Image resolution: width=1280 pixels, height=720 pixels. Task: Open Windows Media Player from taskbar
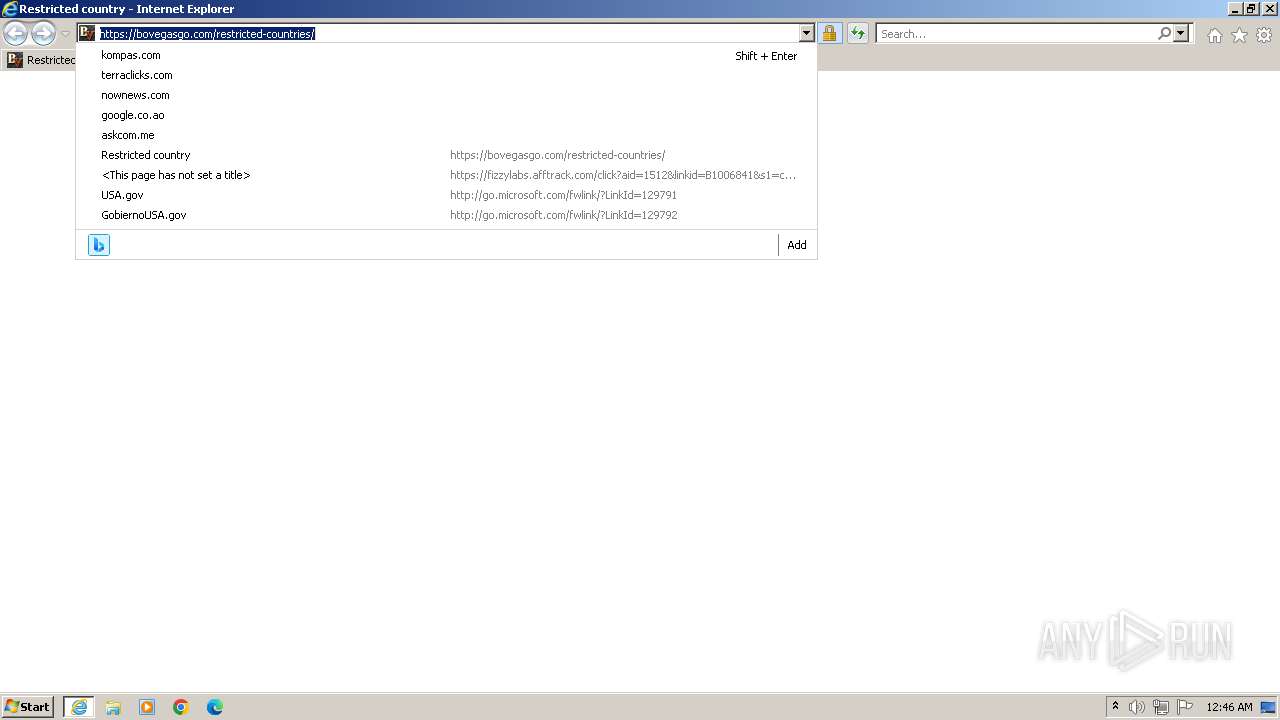147,707
